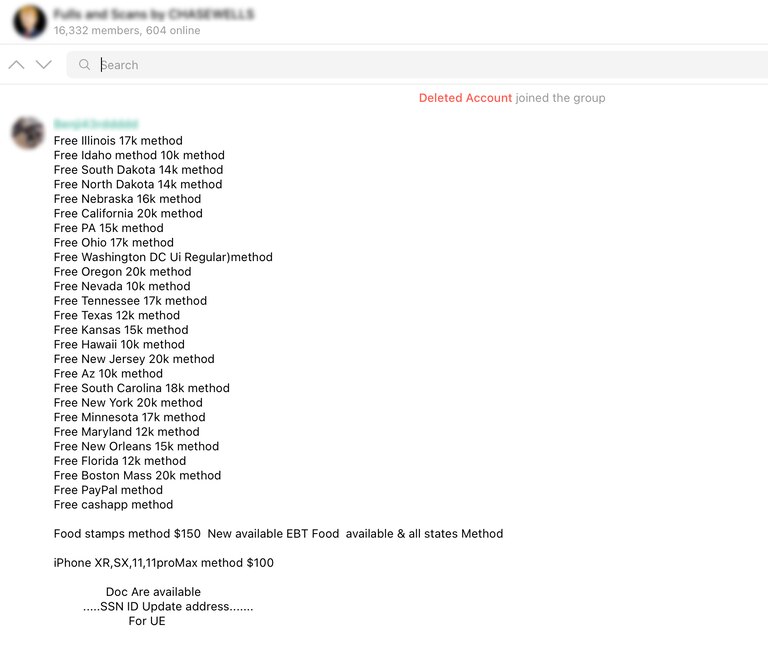Screen dimensions: 768x645
Task: Select 'Free Az 10k method' line
Action: tap(108, 374)
